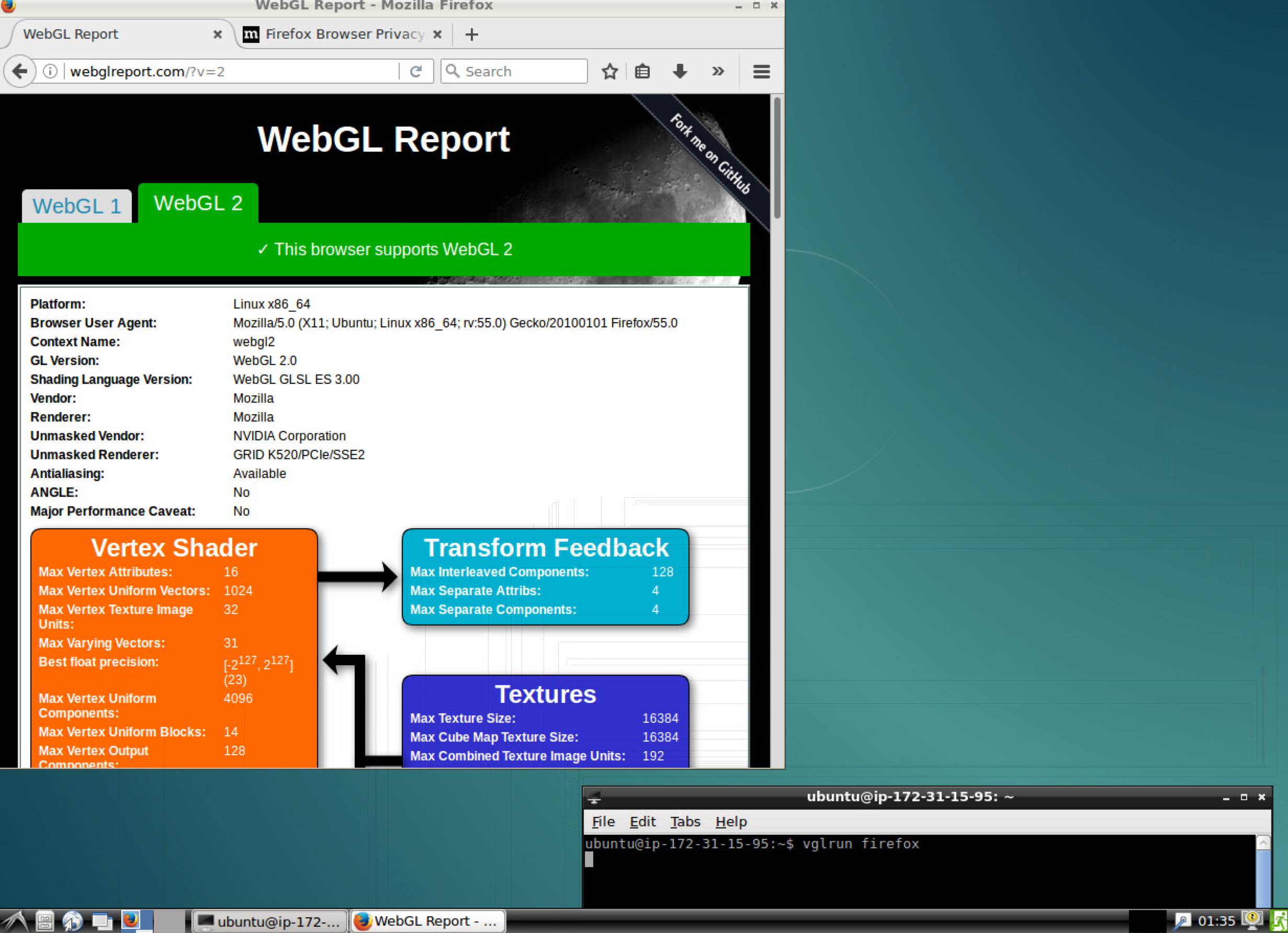The image size is (1288, 933).
Task: Expand the toolbar overflow chevron
Action: (x=718, y=72)
